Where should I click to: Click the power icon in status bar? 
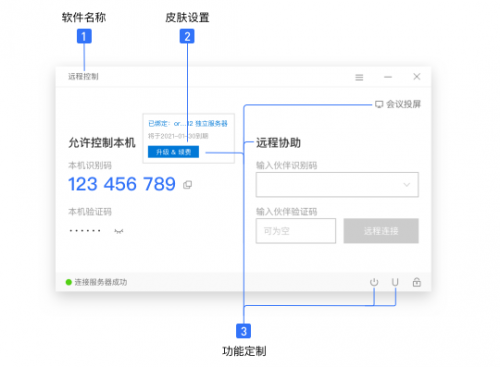point(374,282)
